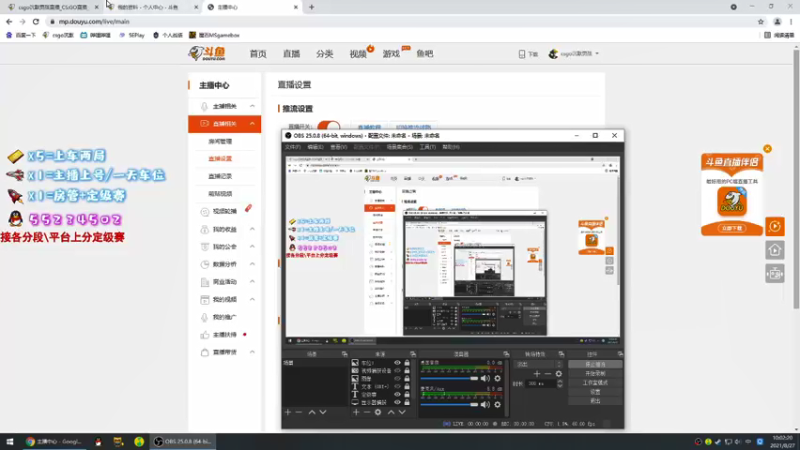Pop out the Scene Transitions dock panel
Image resolution: width=800 pixels, height=450 pixels.
pos(561,354)
